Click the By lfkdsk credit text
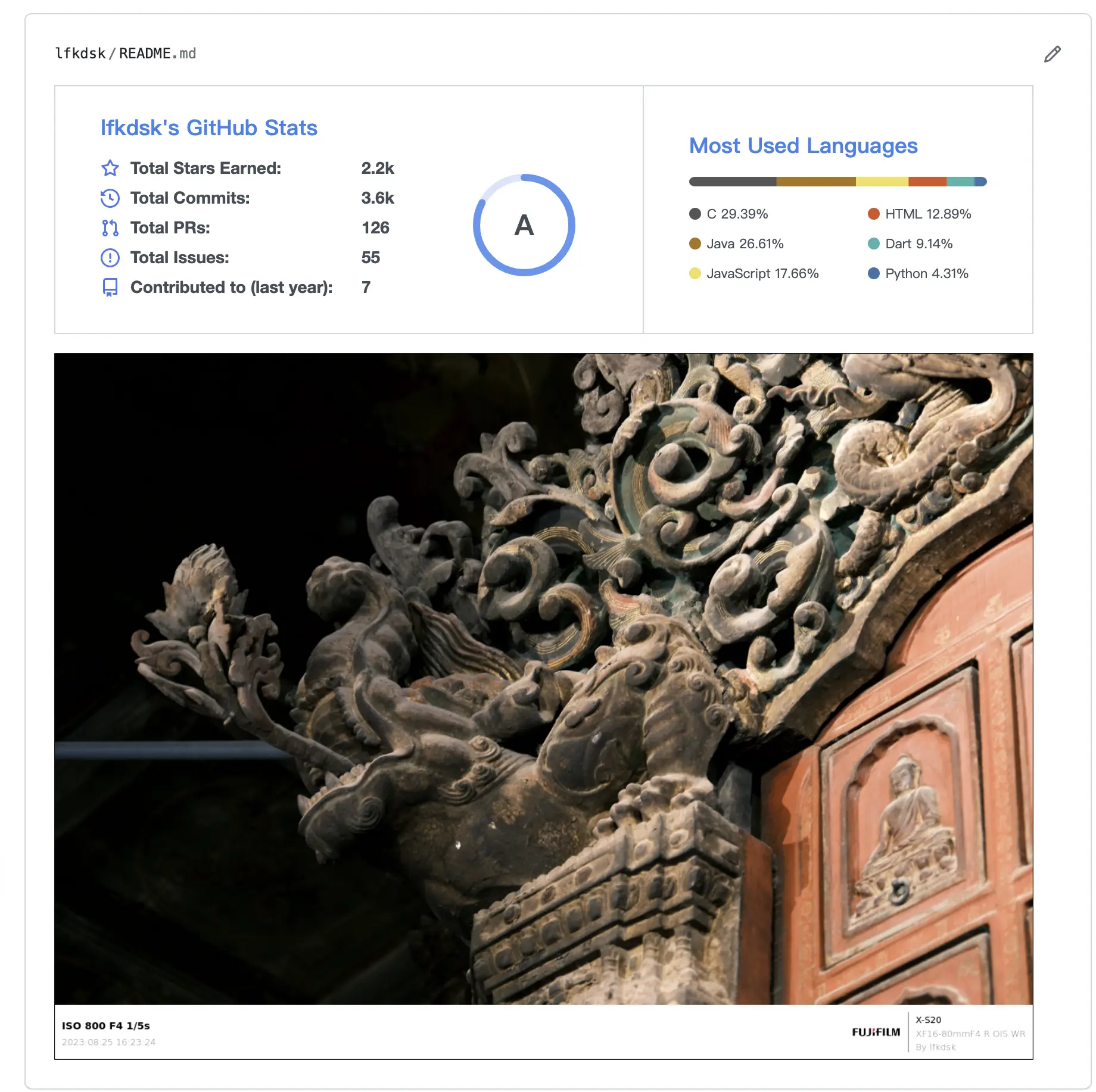This screenshot has width=1096, height=1092. click(x=936, y=1047)
